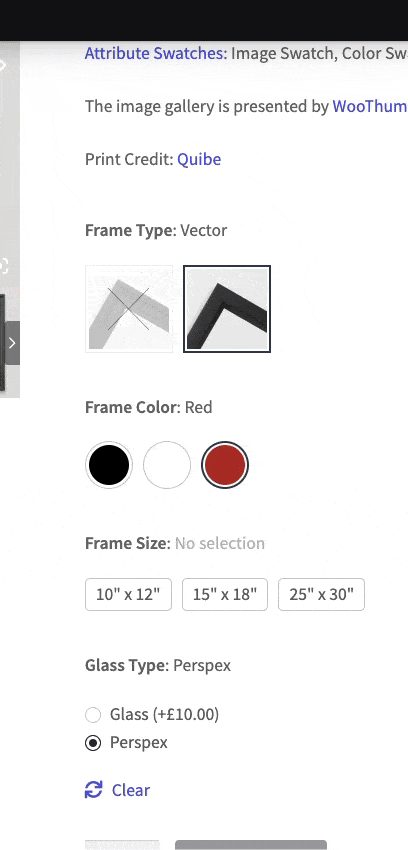Pick the 10" x 12" frame size
The height and width of the screenshot is (850, 408).
pyautogui.click(x=128, y=595)
